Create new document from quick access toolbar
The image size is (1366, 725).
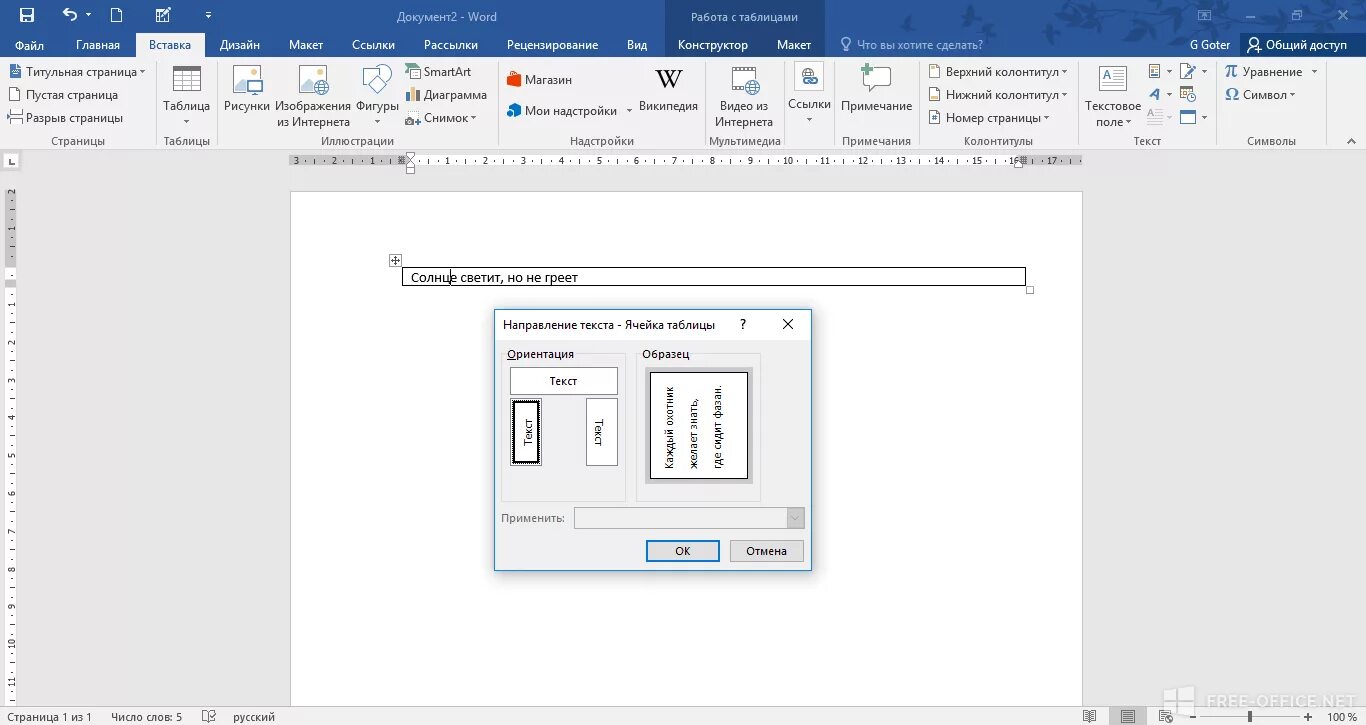click(117, 15)
